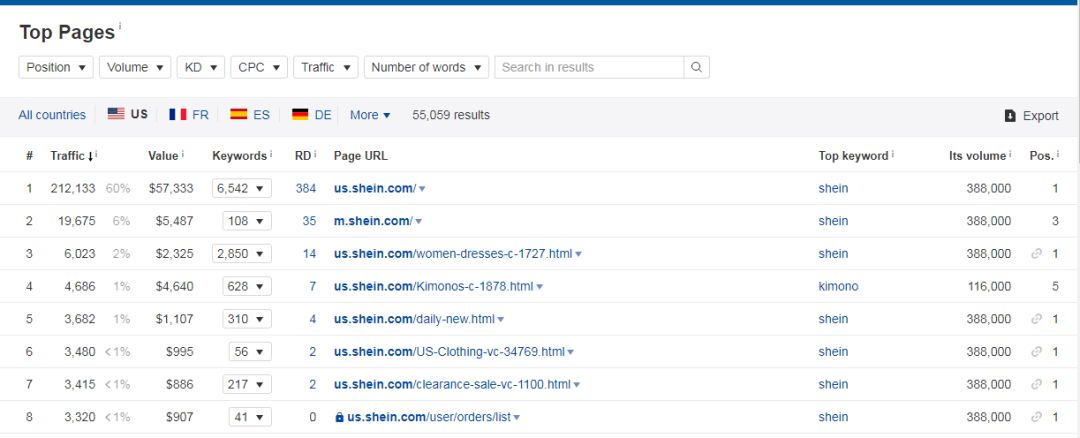Expand caret after us.shein.com/ URL
The height and width of the screenshot is (438, 1080).
coord(422,189)
